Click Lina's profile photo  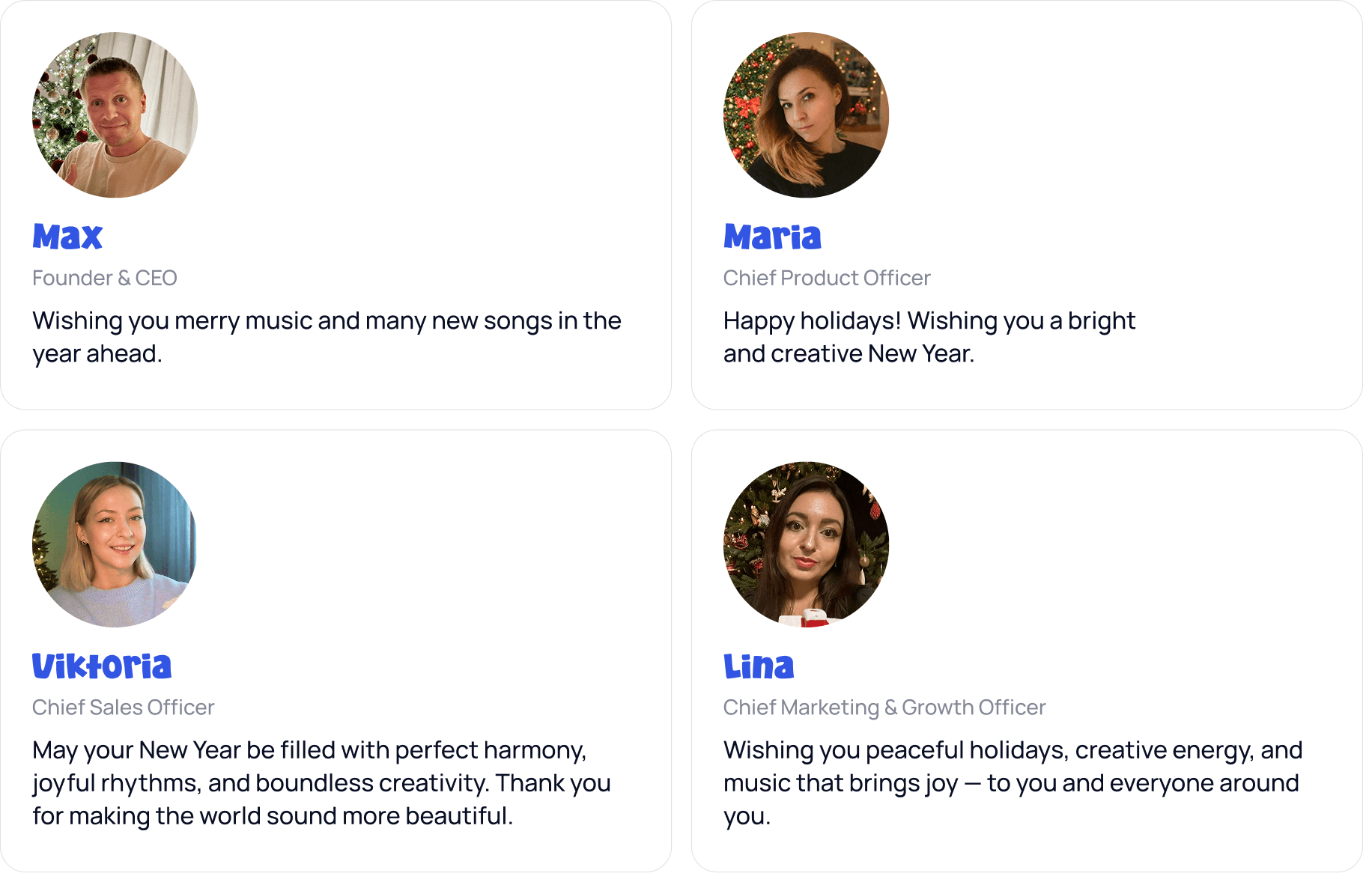tap(806, 544)
